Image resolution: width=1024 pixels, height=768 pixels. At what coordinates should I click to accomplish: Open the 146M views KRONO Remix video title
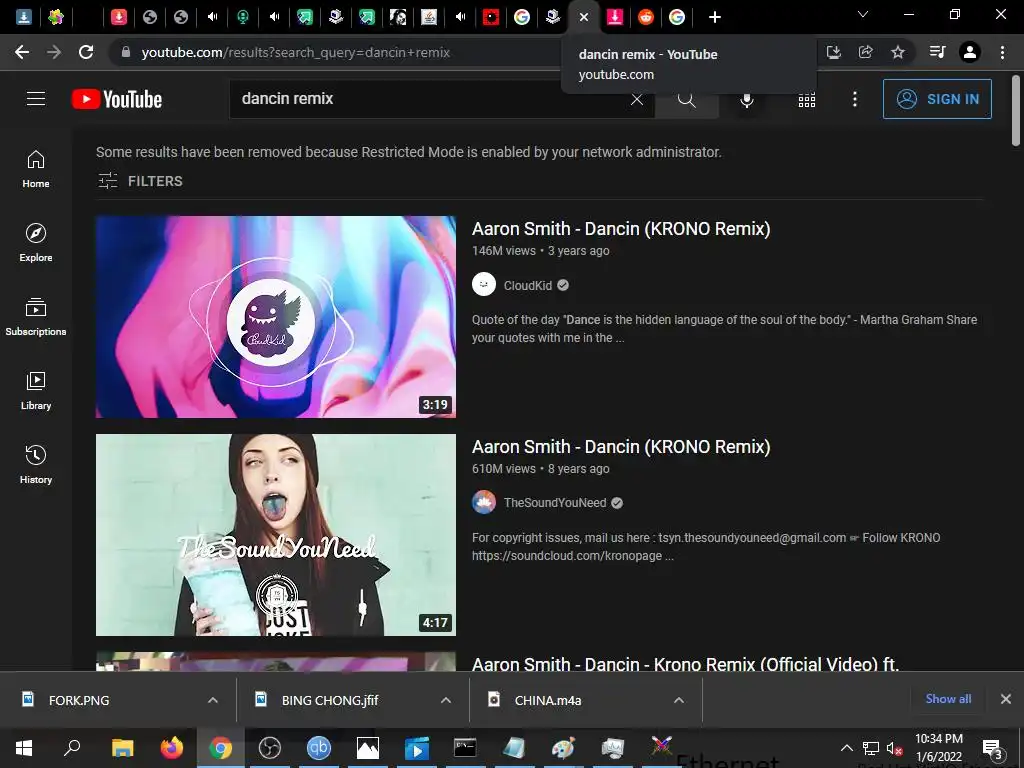point(621,229)
